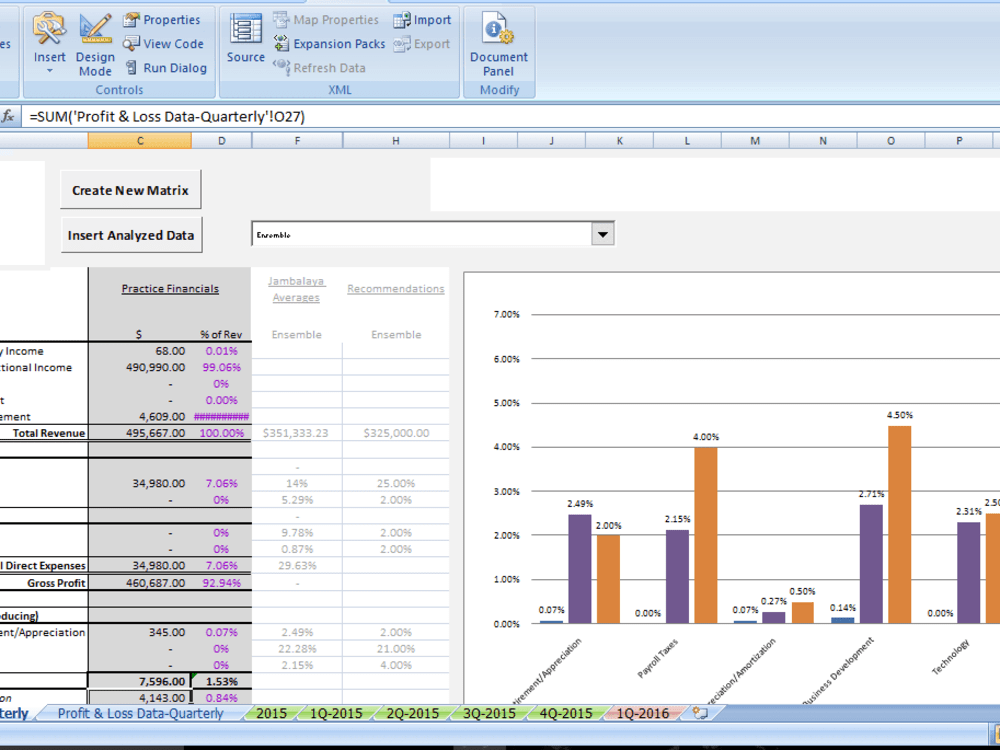Click the 2.49% purple bar
Screen dimensions: 1000x750
click(x=580, y=569)
